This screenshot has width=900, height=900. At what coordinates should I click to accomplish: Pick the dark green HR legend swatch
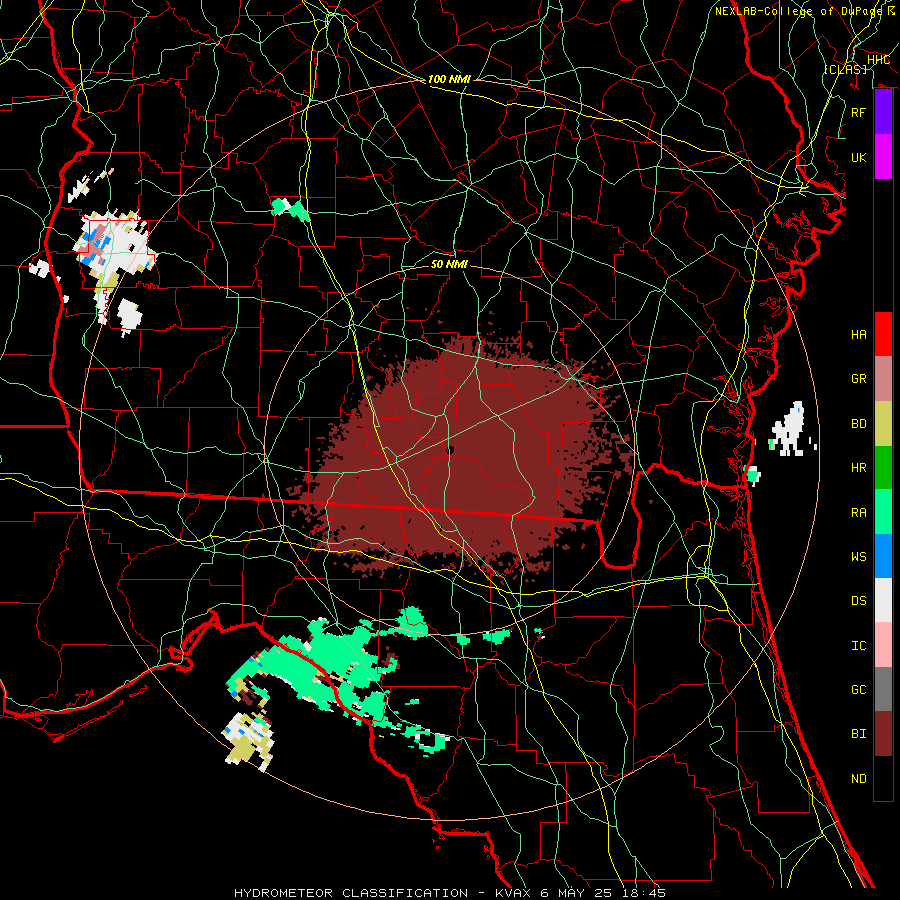883,467
